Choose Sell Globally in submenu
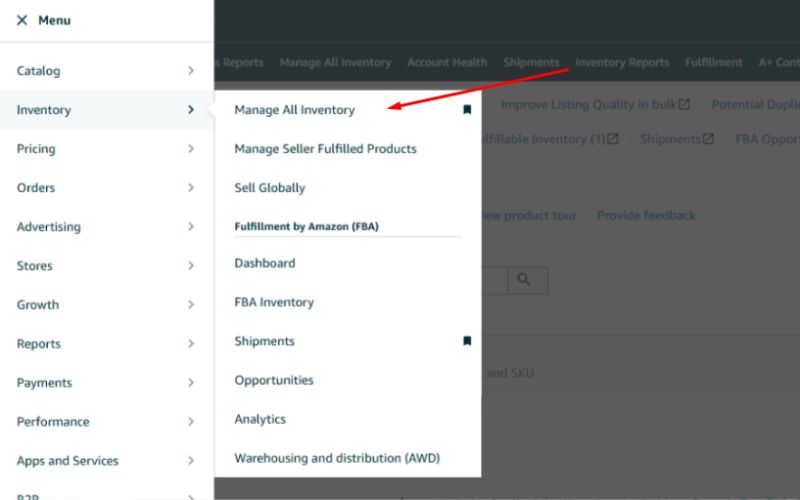Image resolution: width=800 pixels, height=500 pixels. 270,188
